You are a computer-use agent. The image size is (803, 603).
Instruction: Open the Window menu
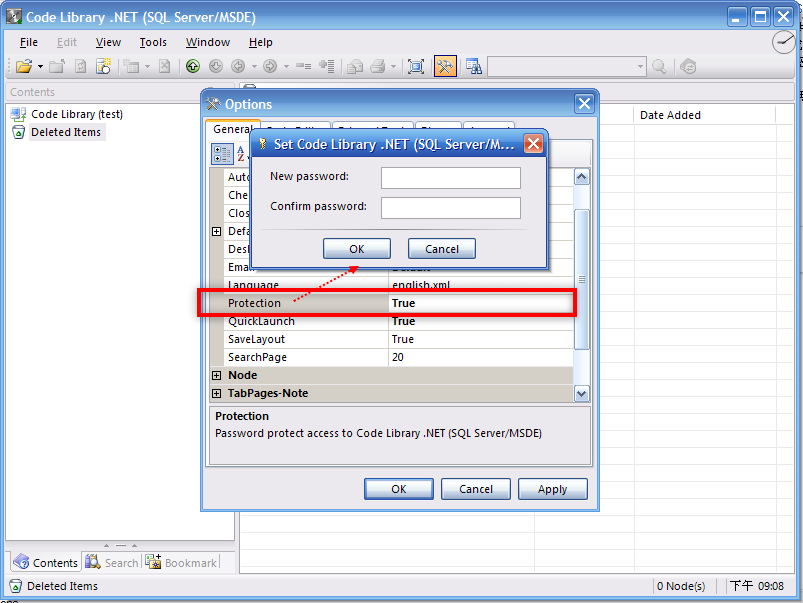(207, 42)
